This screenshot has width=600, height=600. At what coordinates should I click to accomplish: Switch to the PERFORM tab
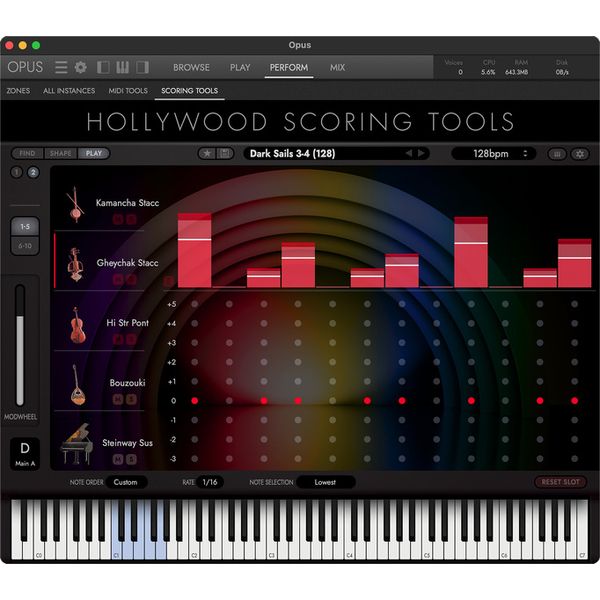(289, 67)
